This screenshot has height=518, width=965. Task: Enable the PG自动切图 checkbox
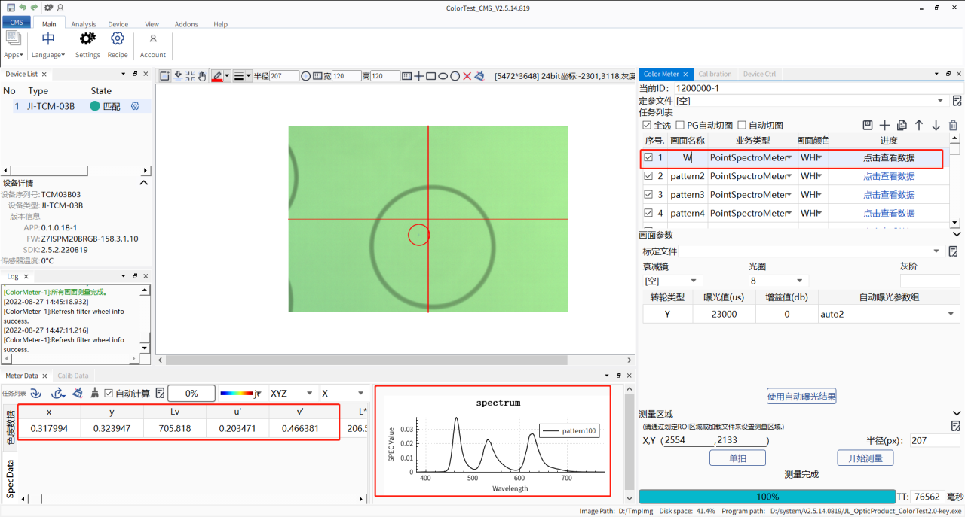pos(680,125)
